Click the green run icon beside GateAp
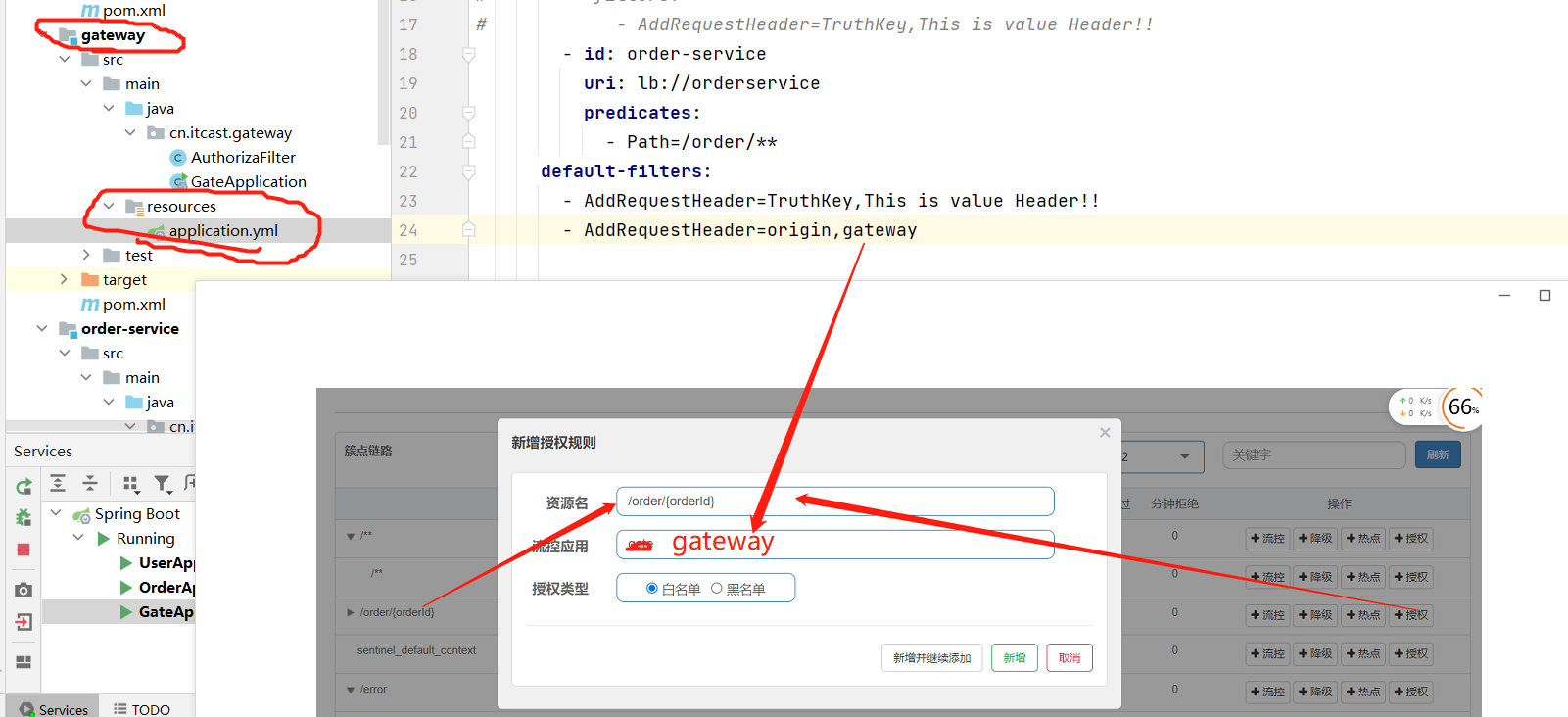The width and height of the screenshot is (1568, 717). pos(125,612)
